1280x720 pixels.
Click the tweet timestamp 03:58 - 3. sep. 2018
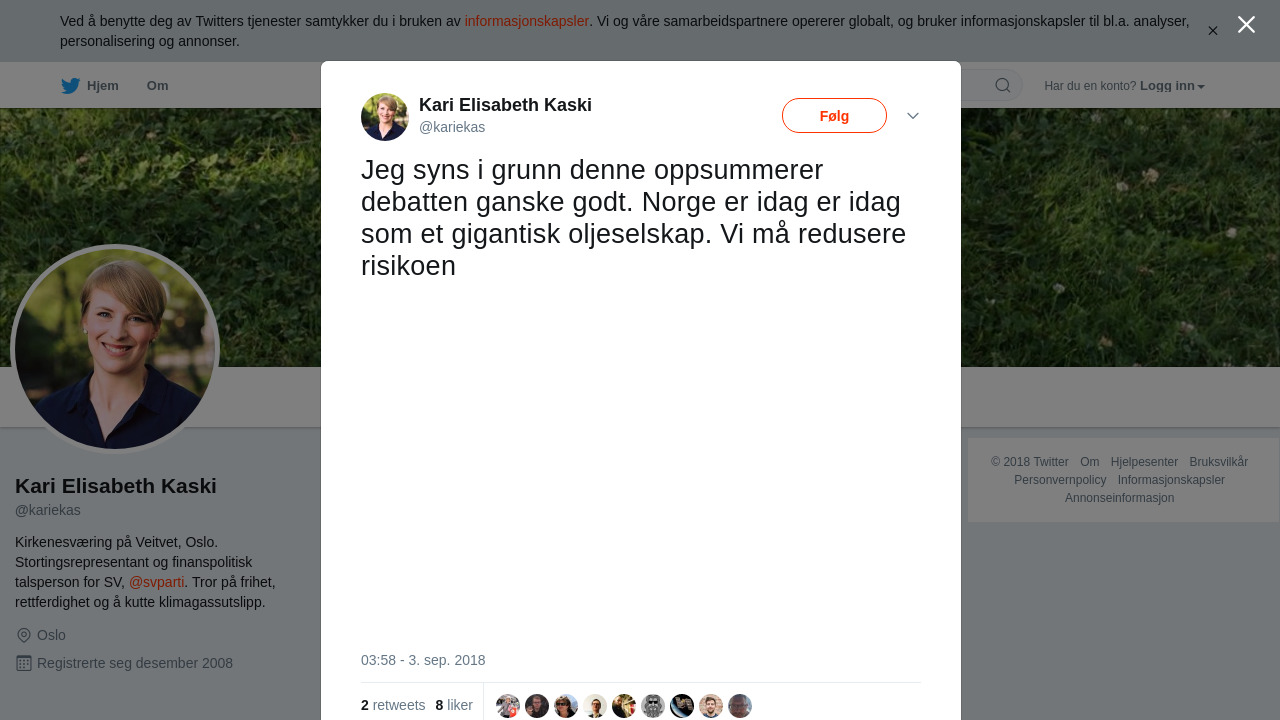423,660
